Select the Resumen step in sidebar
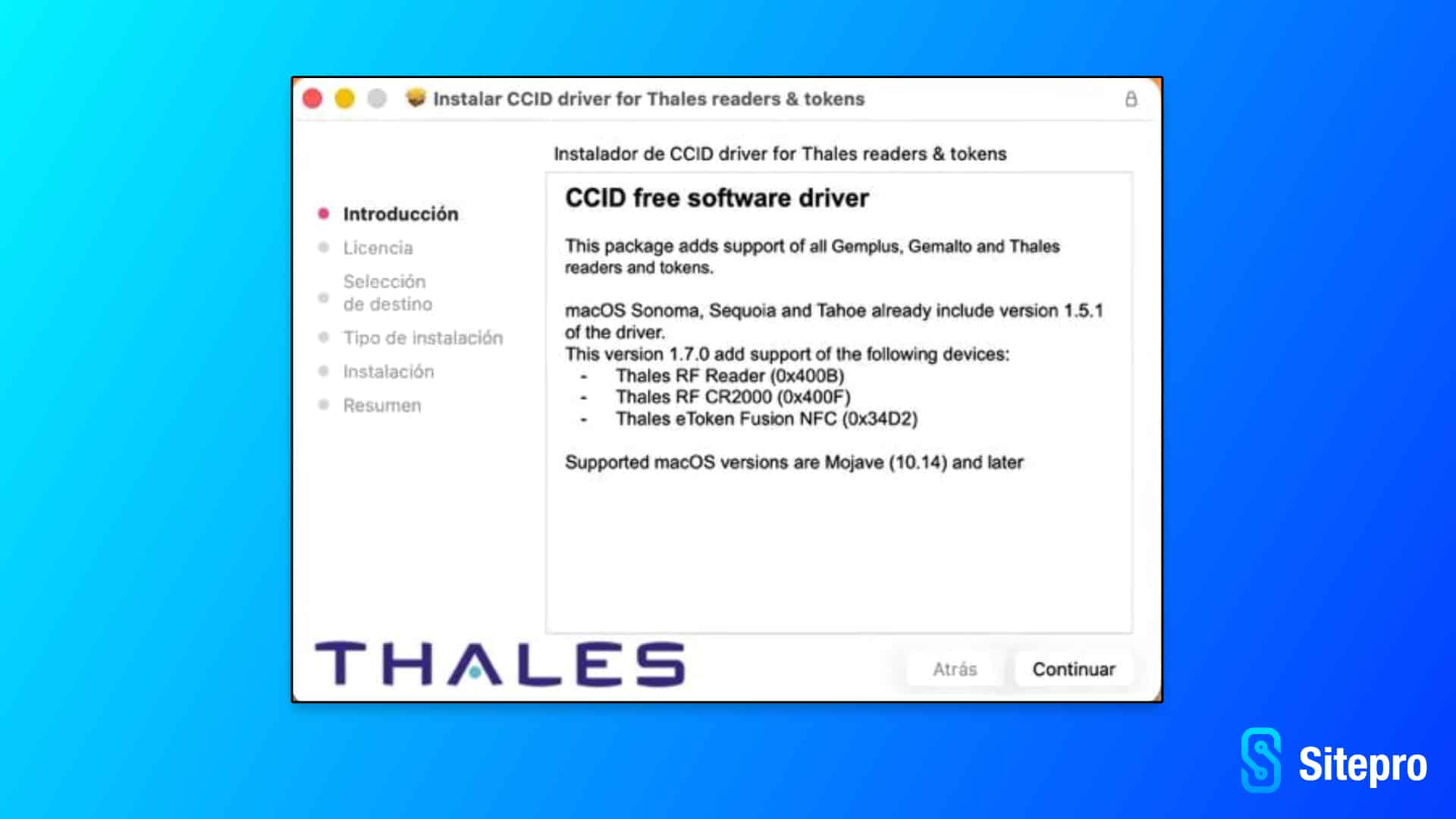The height and width of the screenshot is (819, 1456). point(381,405)
